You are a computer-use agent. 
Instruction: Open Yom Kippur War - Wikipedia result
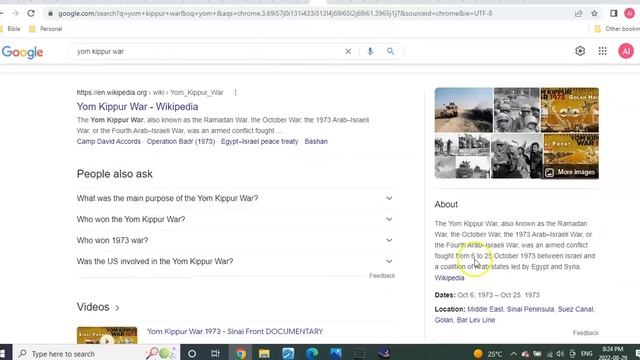click(x=138, y=107)
